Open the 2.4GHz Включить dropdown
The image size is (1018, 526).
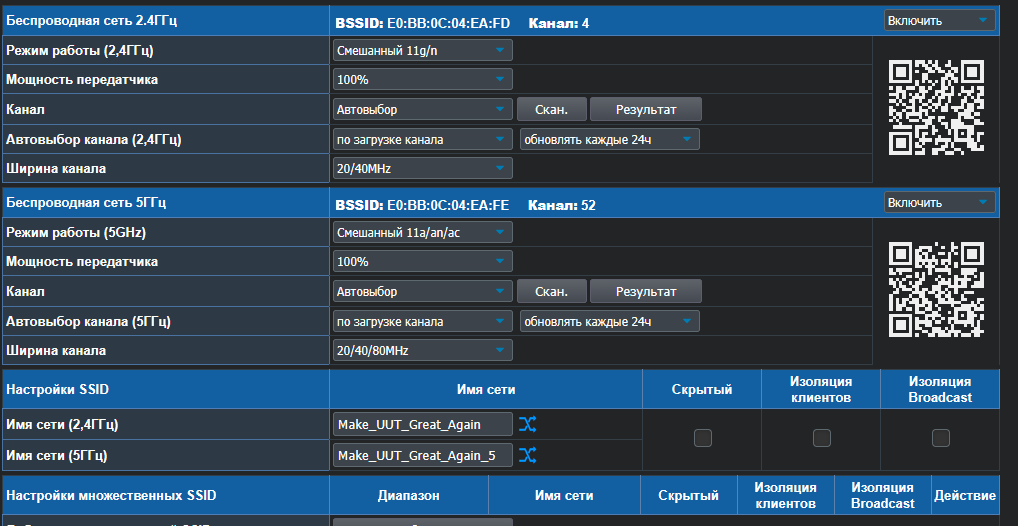pos(939,20)
